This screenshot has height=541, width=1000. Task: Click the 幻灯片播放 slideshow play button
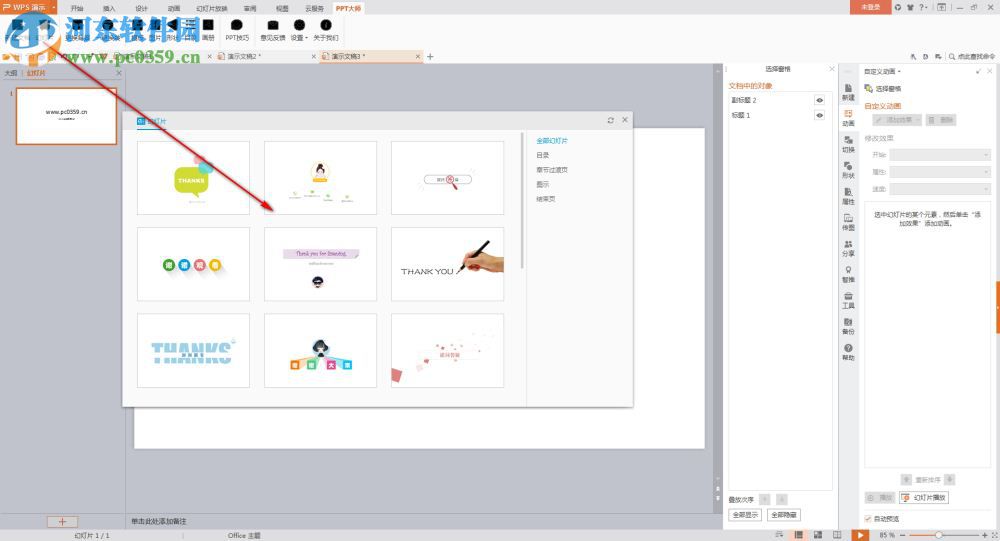coord(924,498)
